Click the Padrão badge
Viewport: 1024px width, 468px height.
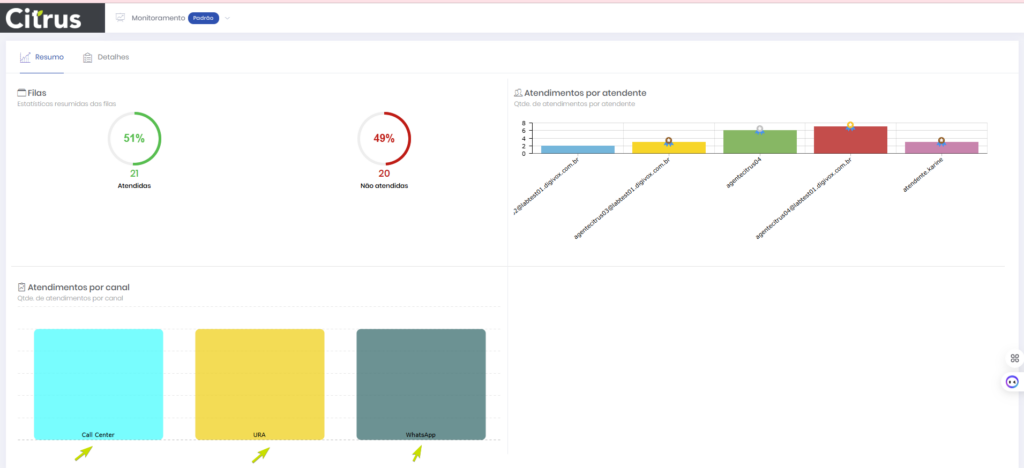coord(203,18)
